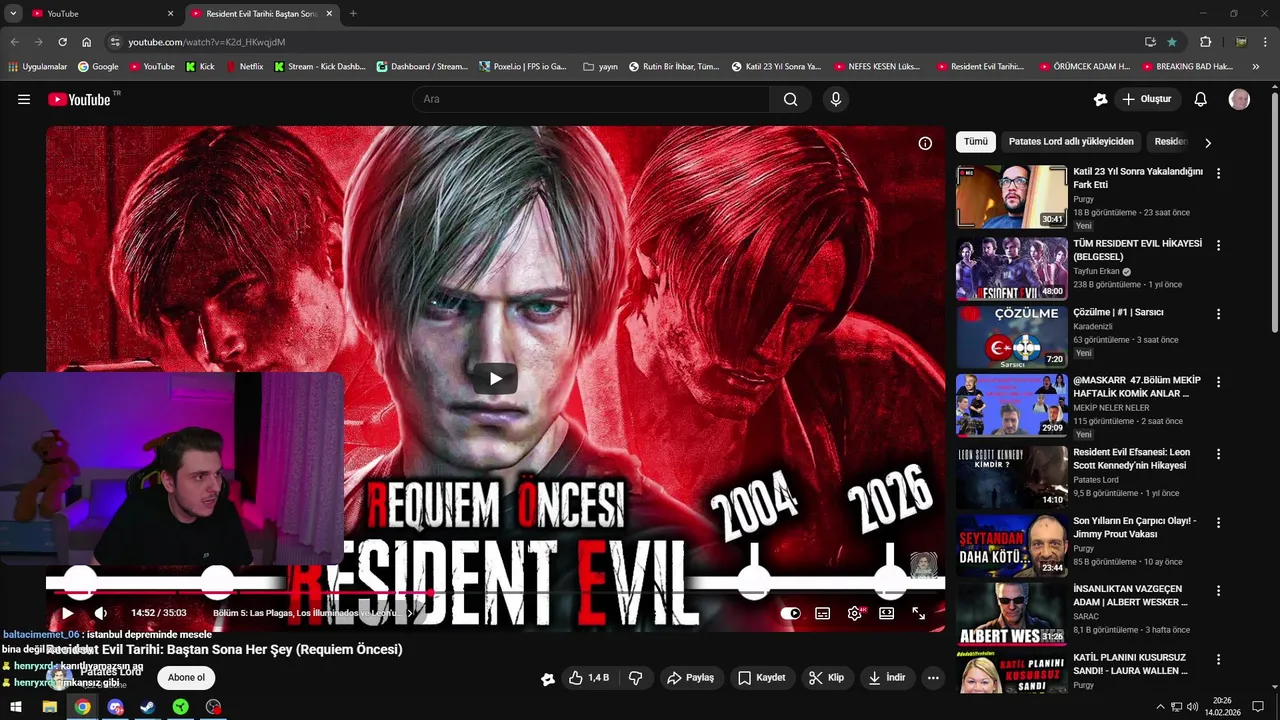The width and height of the screenshot is (1280, 720).
Task: Click the page vertical scrollbar
Action: 1274,212
